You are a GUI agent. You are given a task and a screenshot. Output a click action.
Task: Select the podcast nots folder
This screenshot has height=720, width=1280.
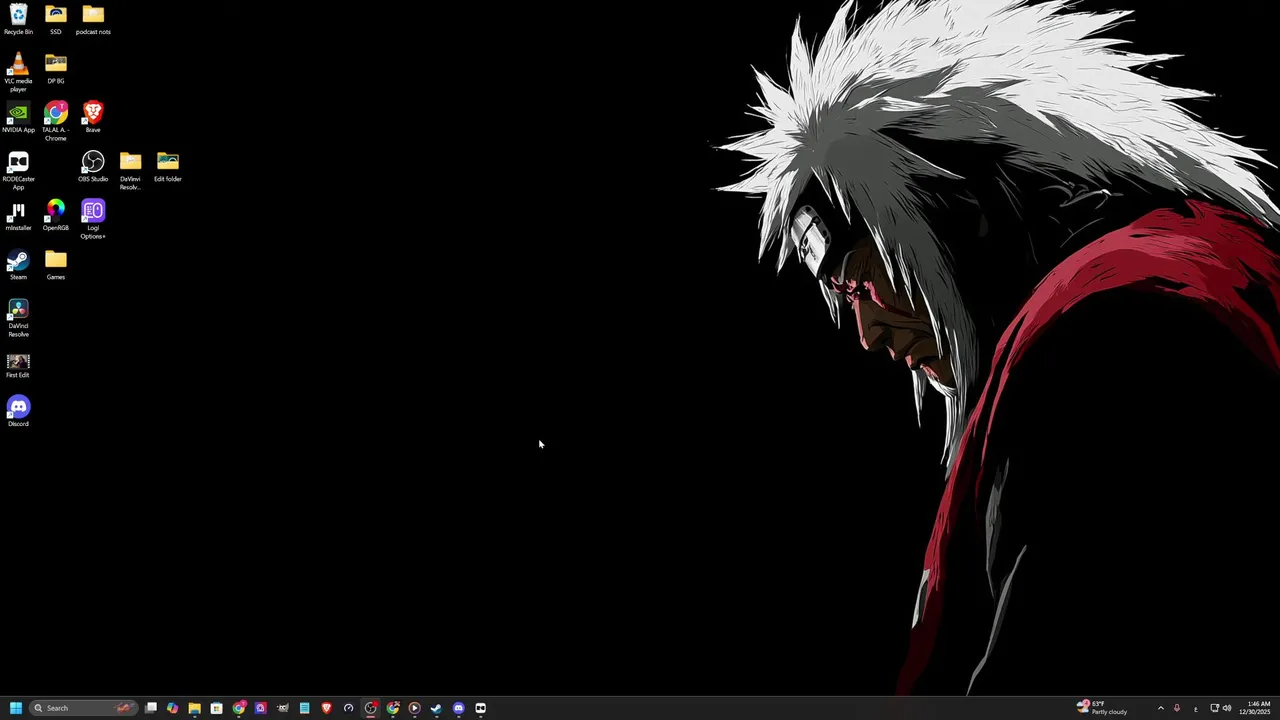[93, 20]
